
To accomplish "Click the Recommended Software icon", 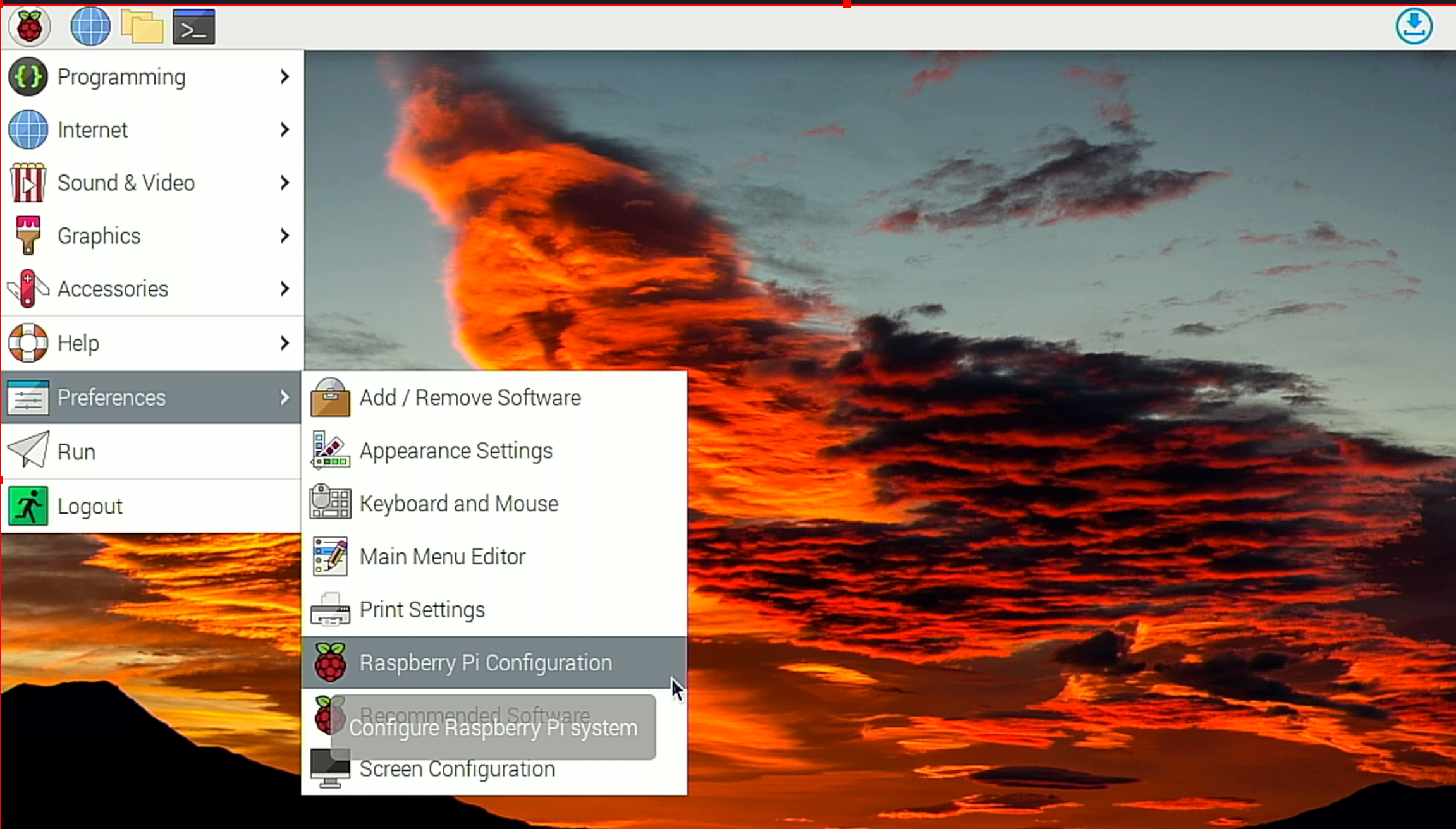I will (x=329, y=715).
